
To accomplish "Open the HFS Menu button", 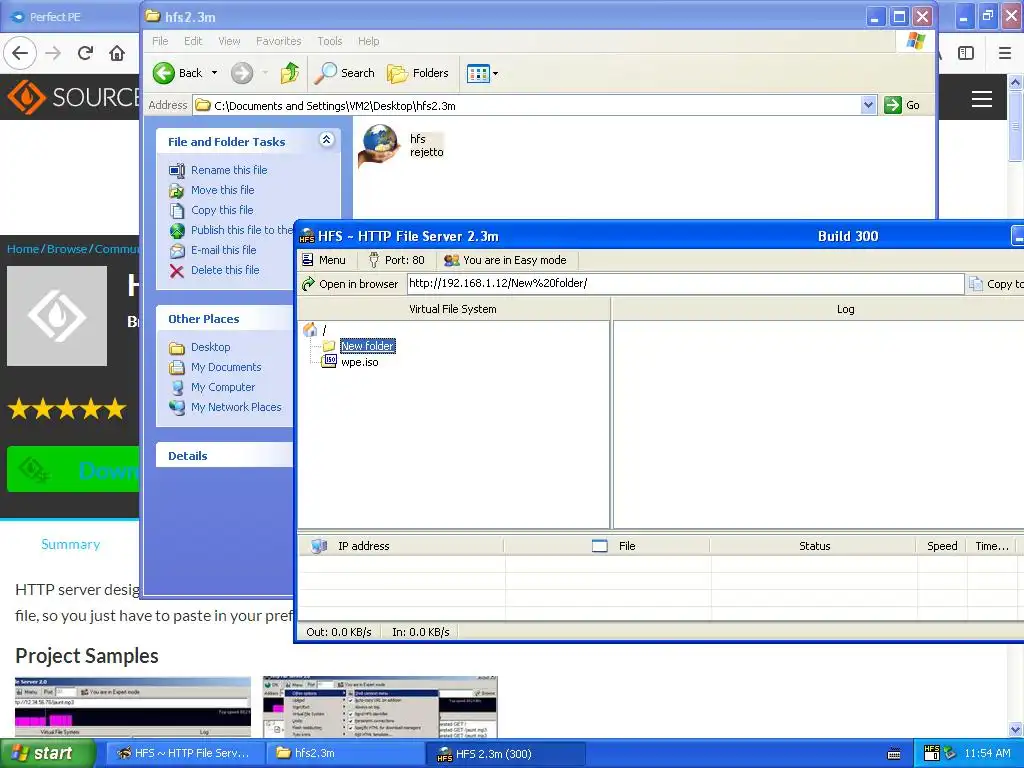I will point(324,260).
